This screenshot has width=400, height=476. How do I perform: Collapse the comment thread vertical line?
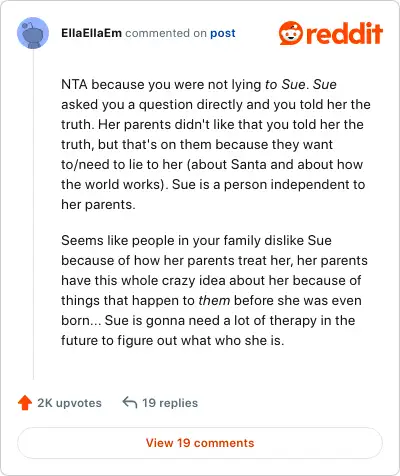(x=33, y=213)
